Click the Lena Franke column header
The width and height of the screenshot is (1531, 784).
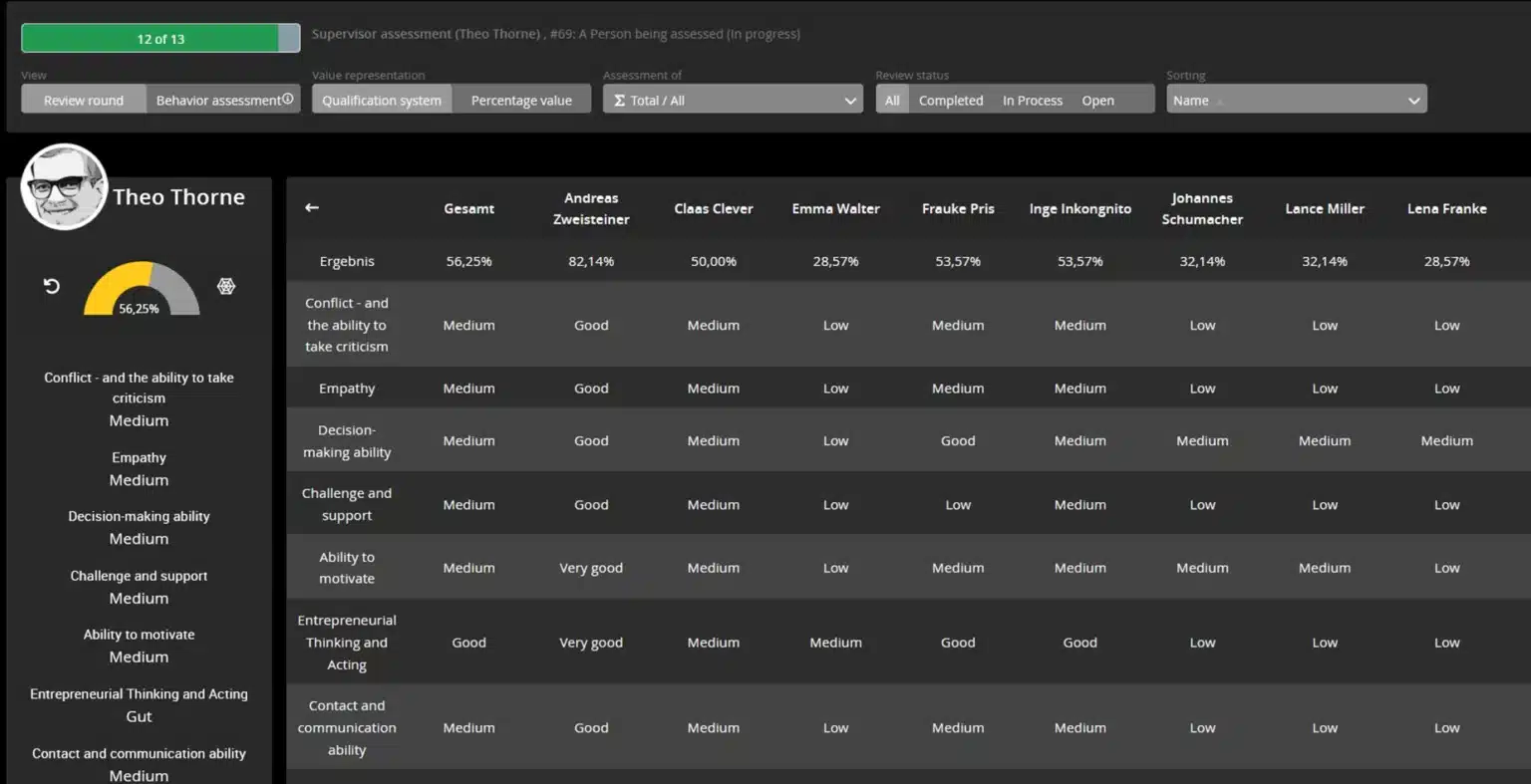point(1446,208)
